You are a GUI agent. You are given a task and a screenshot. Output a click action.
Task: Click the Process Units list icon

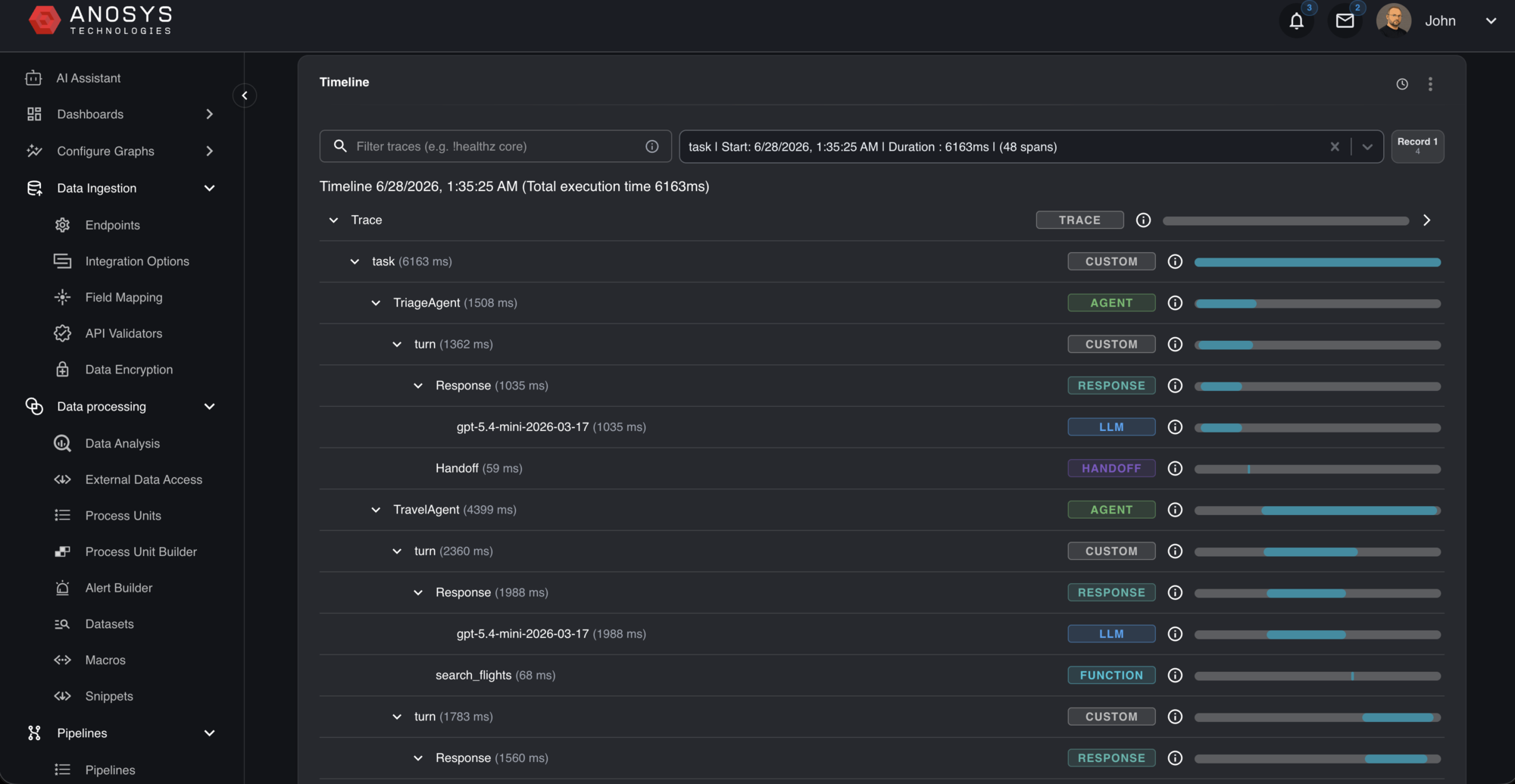(x=62, y=516)
